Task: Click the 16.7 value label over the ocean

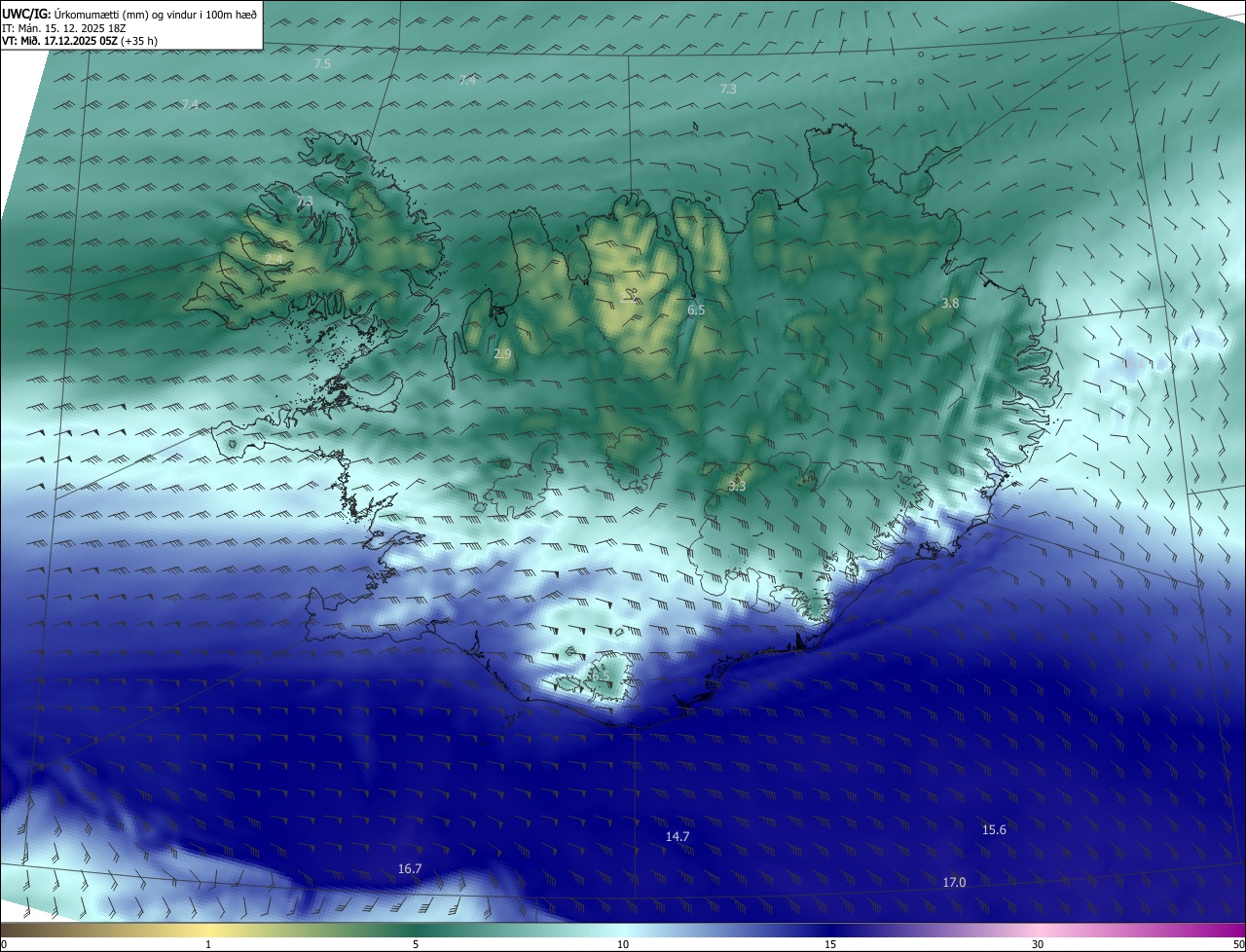Action: tap(410, 868)
